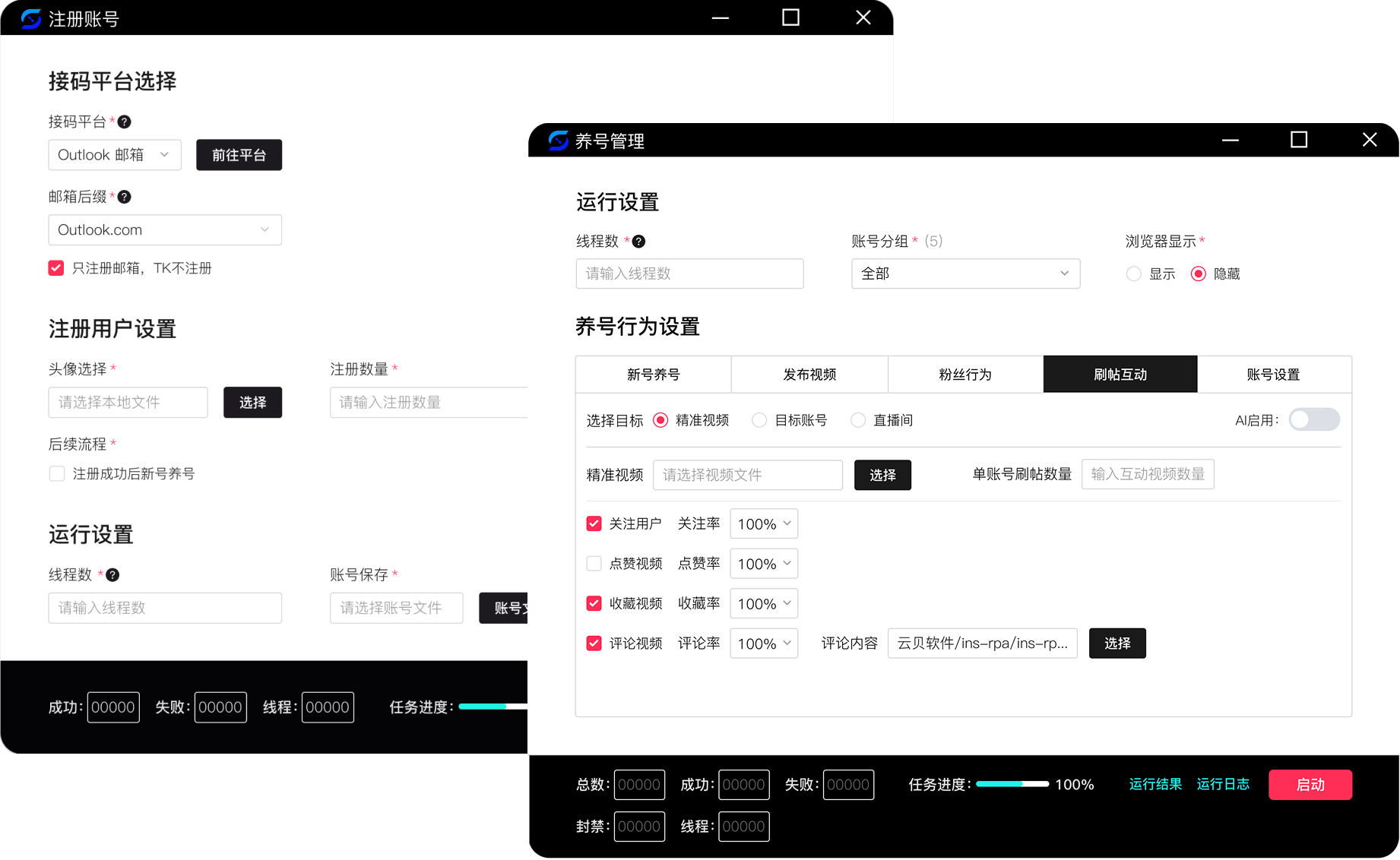The width and height of the screenshot is (1400, 860).
Task: Maximize the 养号管理 window
Action: coord(1299,140)
